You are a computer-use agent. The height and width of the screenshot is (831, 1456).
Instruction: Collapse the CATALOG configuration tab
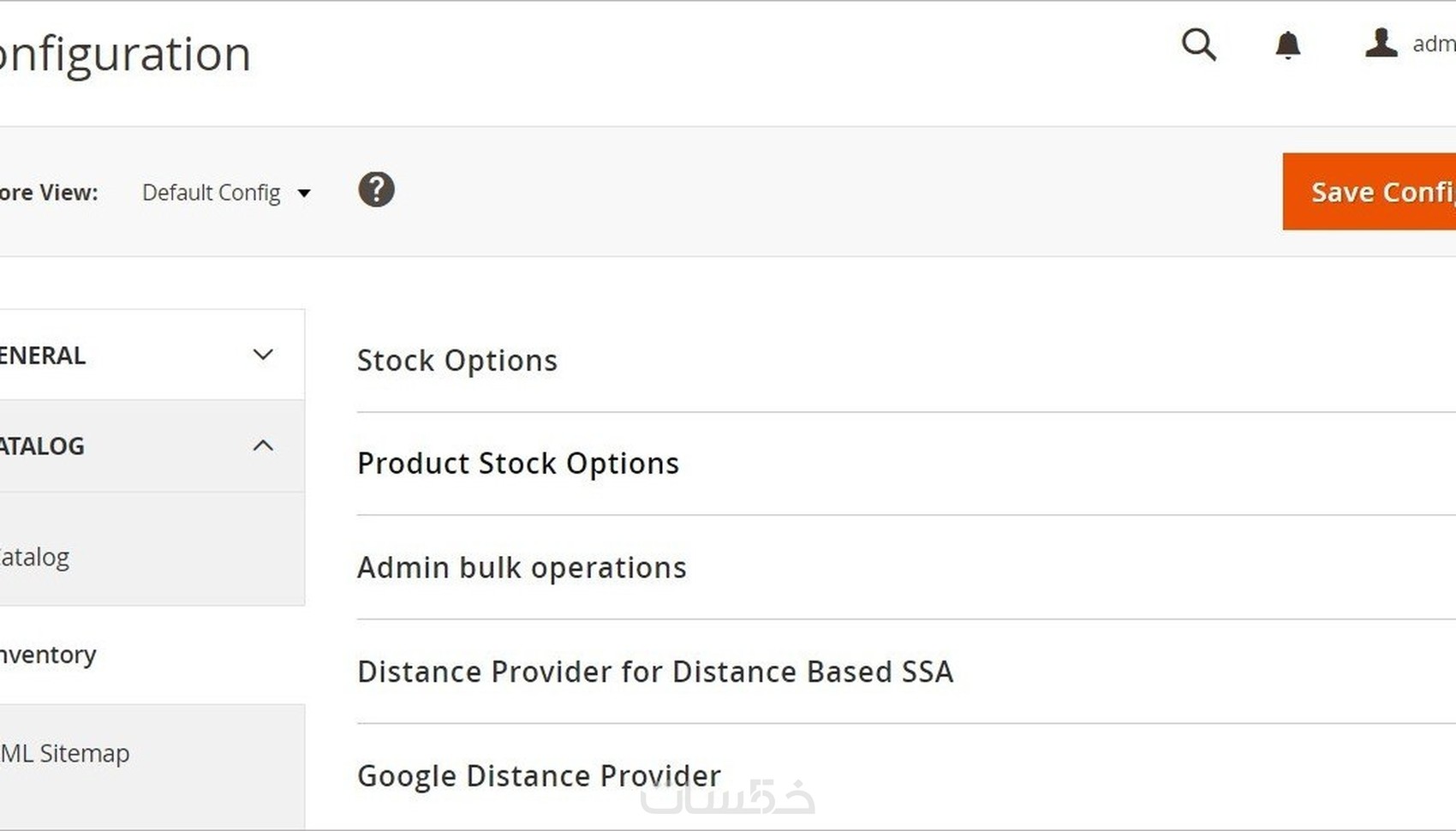click(43, 446)
